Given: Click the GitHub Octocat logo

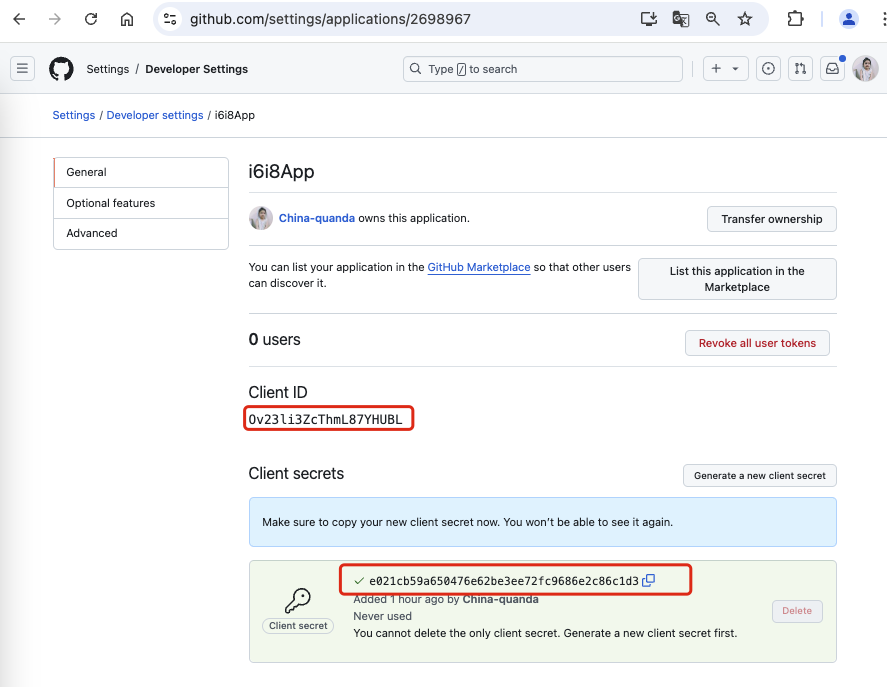Looking at the screenshot, I should pos(61,69).
